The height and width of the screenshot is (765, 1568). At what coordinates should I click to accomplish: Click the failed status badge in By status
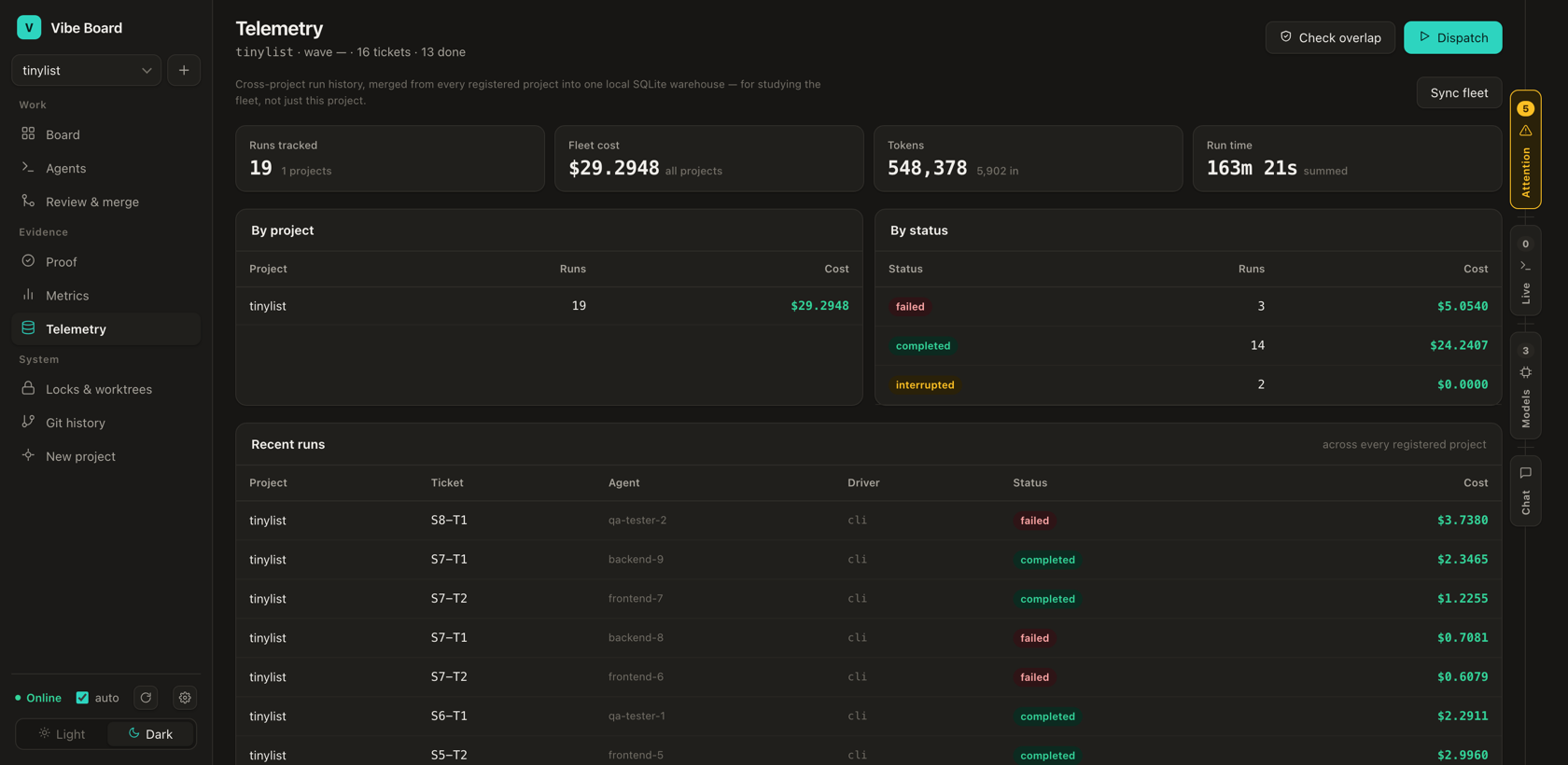(x=910, y=306)
